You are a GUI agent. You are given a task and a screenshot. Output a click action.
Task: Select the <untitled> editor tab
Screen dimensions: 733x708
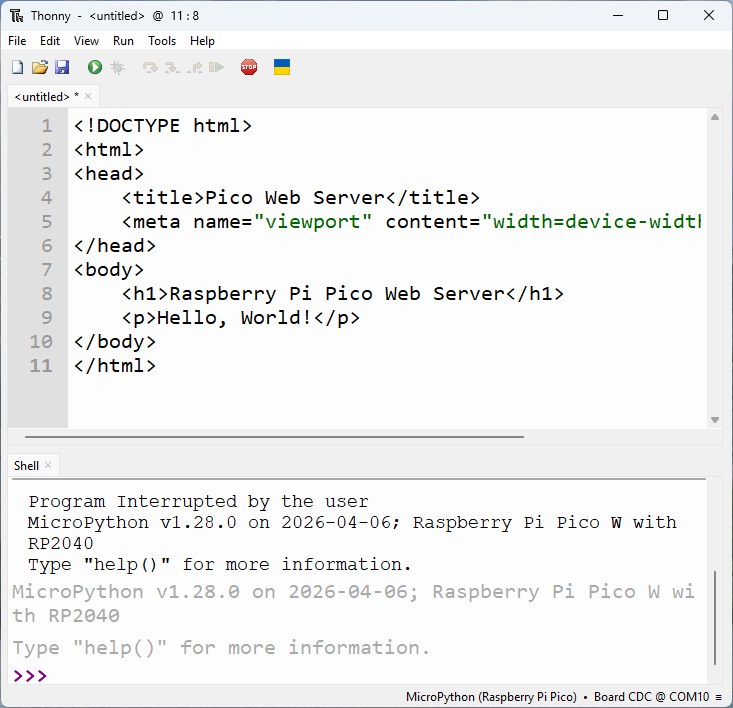click(x=46, y=97)
